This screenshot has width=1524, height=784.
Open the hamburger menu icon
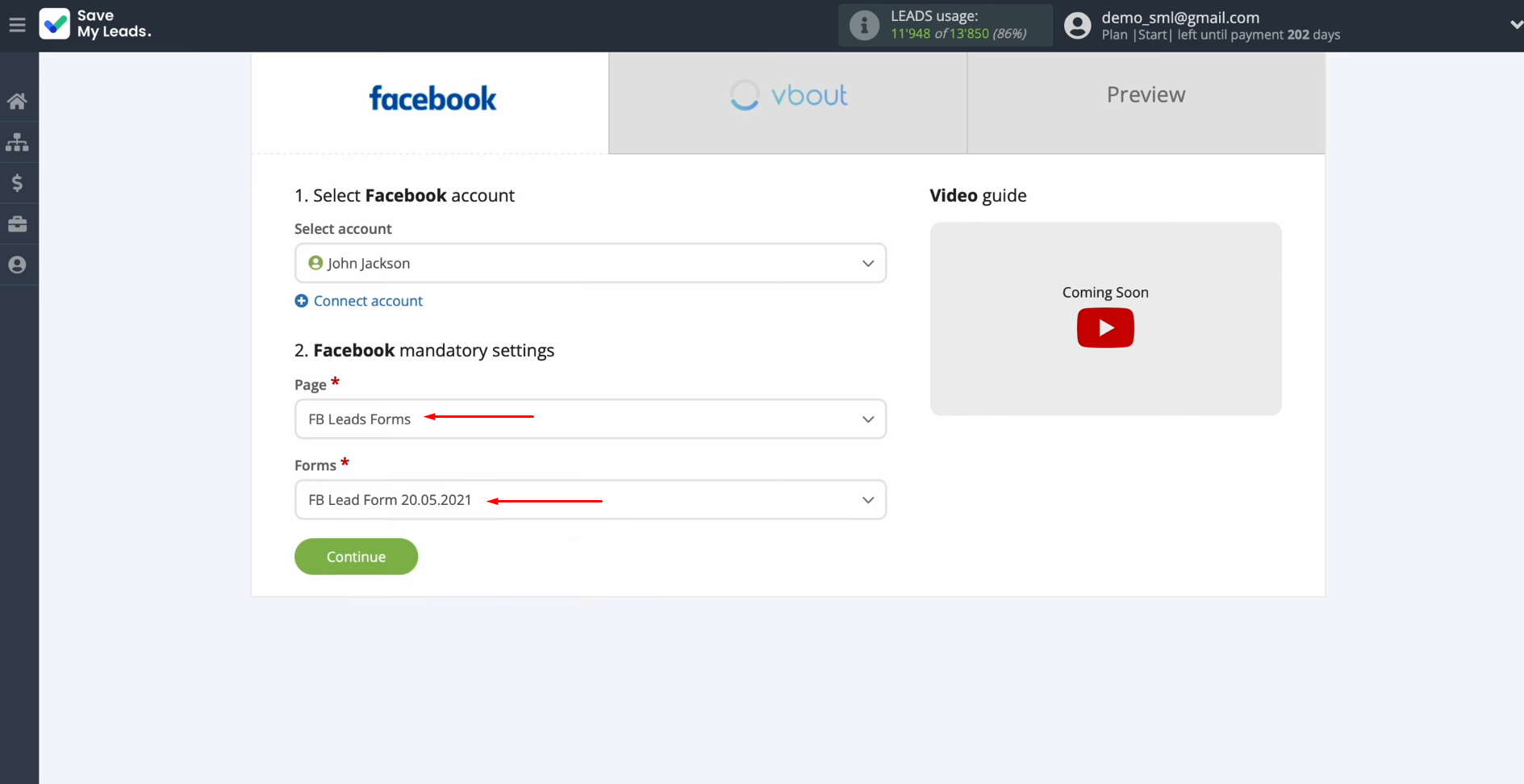pyautogui.click(x=17, y=25)
